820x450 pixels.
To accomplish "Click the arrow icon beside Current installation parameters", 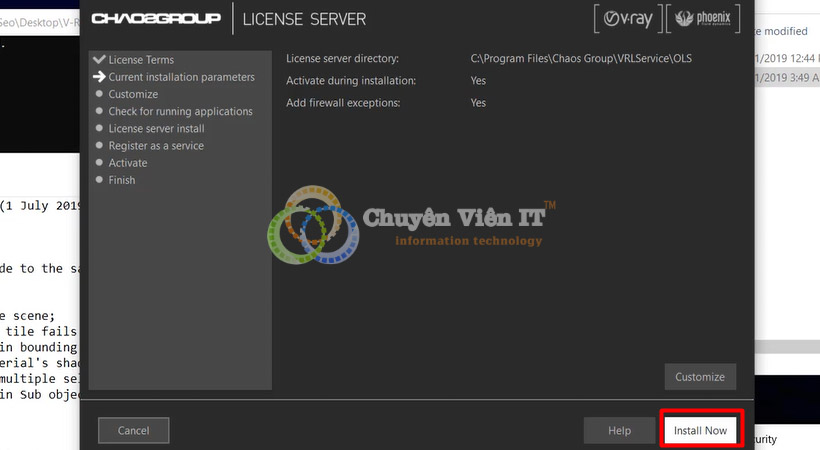I will click(99, 77).
